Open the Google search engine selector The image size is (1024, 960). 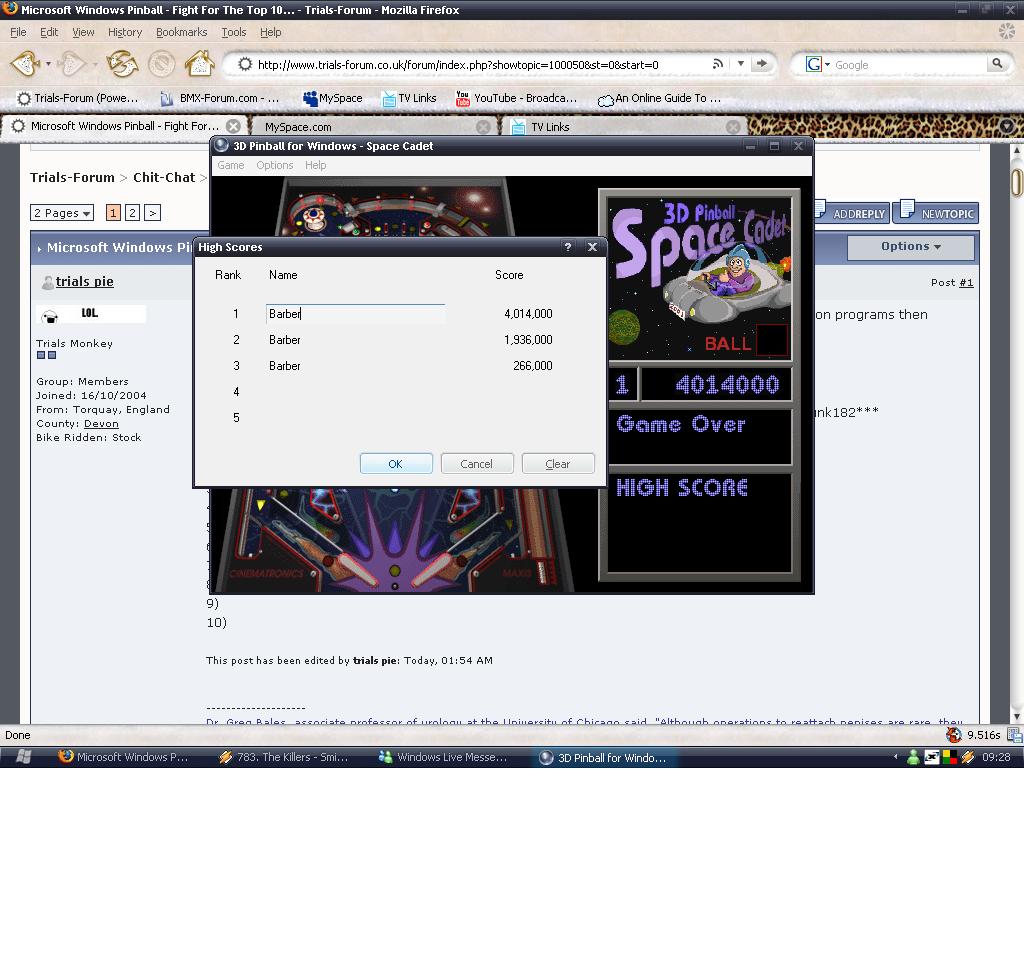click(x=818, y=64)
